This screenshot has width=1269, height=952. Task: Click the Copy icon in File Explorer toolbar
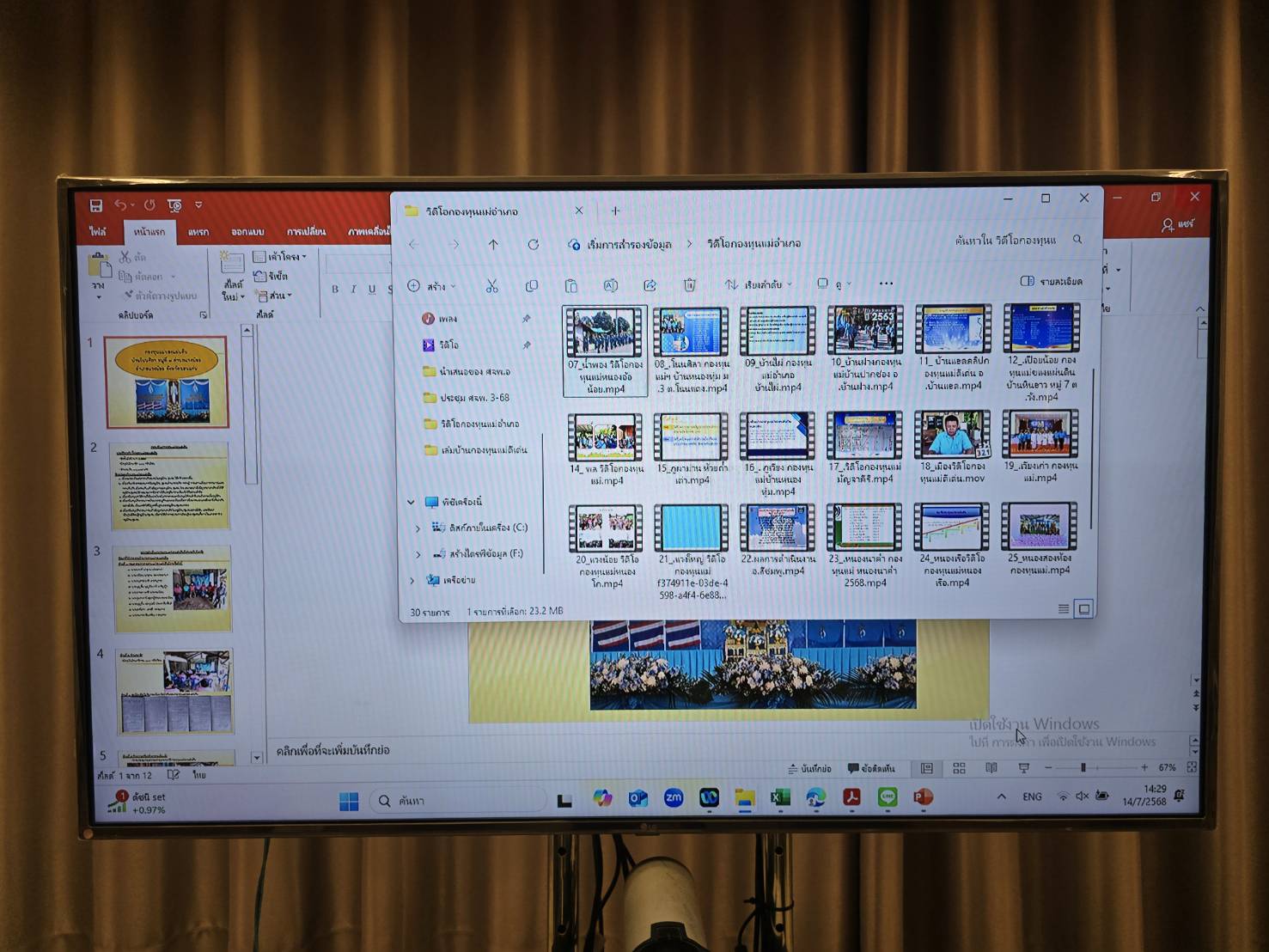pyautogui.click(x=532, y=285)
